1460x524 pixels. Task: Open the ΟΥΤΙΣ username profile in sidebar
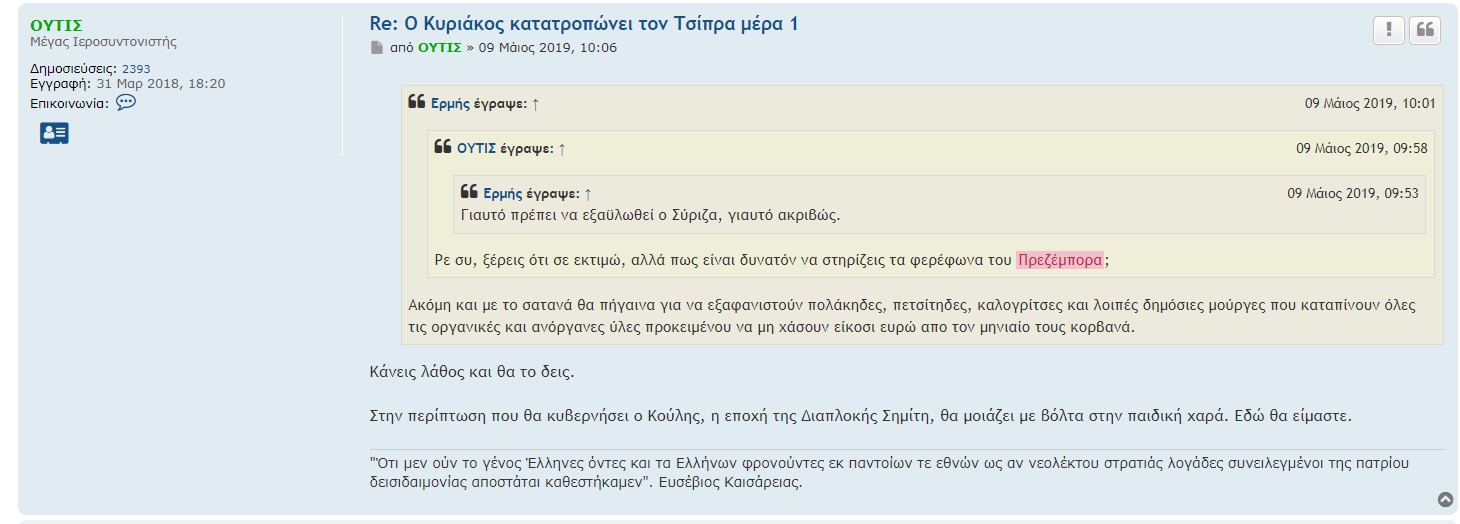coord(56,25)
